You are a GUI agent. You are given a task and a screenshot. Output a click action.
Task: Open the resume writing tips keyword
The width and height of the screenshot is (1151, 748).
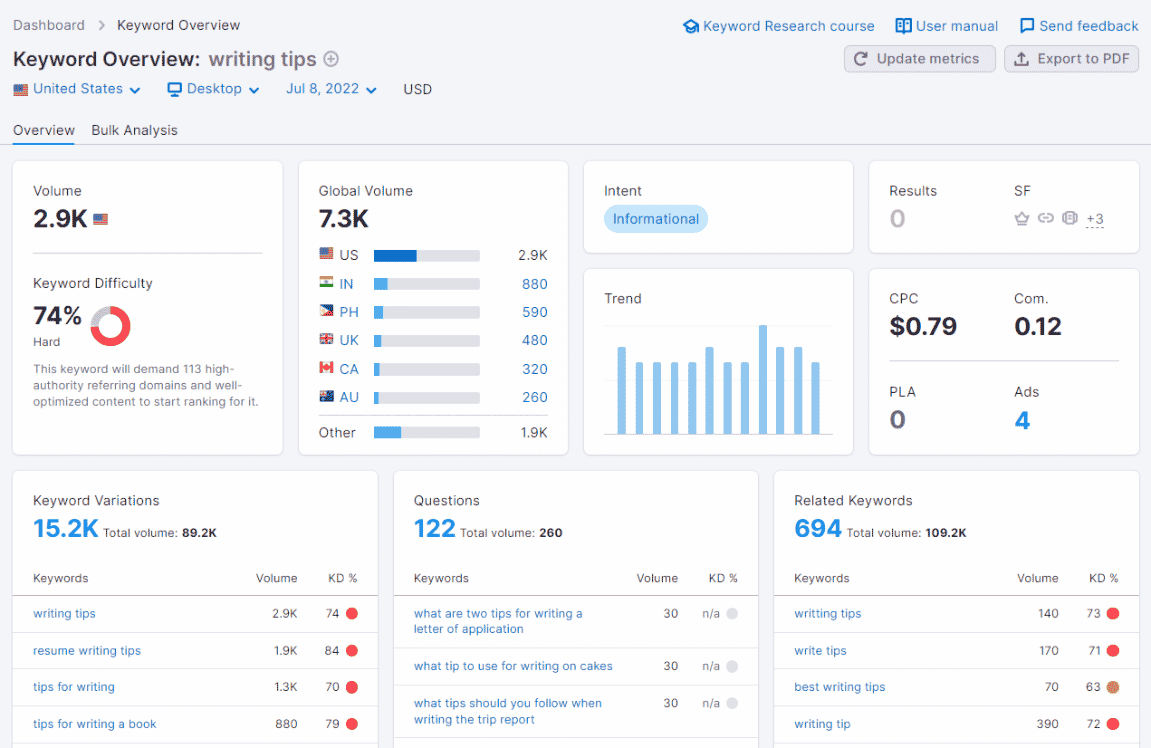click(x=87, y=650)
